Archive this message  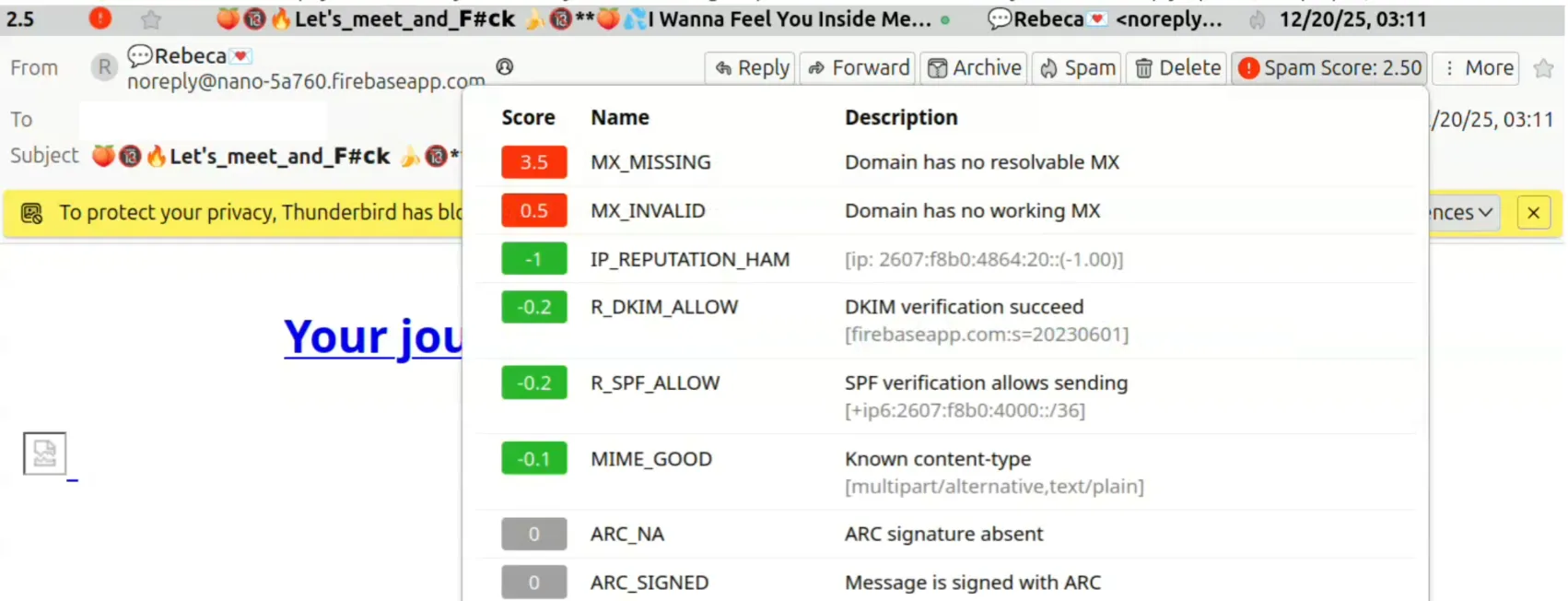pyautogui.click(x=974, y=67)
